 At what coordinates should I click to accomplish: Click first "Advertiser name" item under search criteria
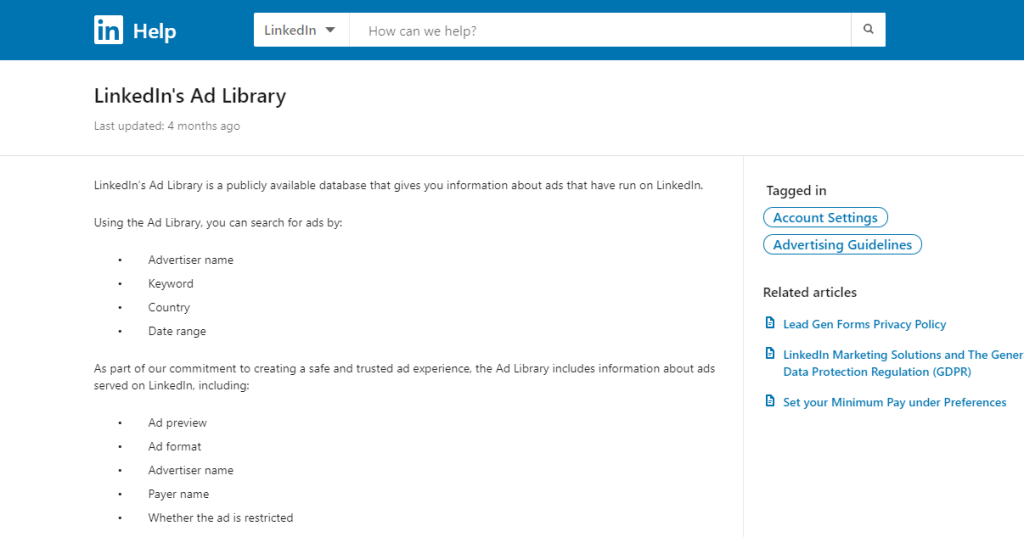point(191,260)
